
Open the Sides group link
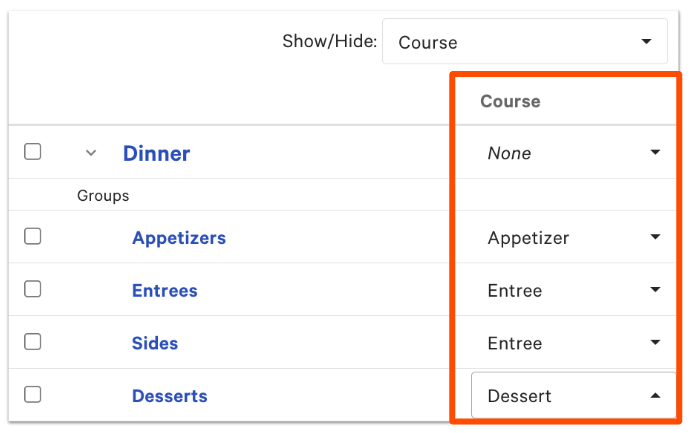155,344
